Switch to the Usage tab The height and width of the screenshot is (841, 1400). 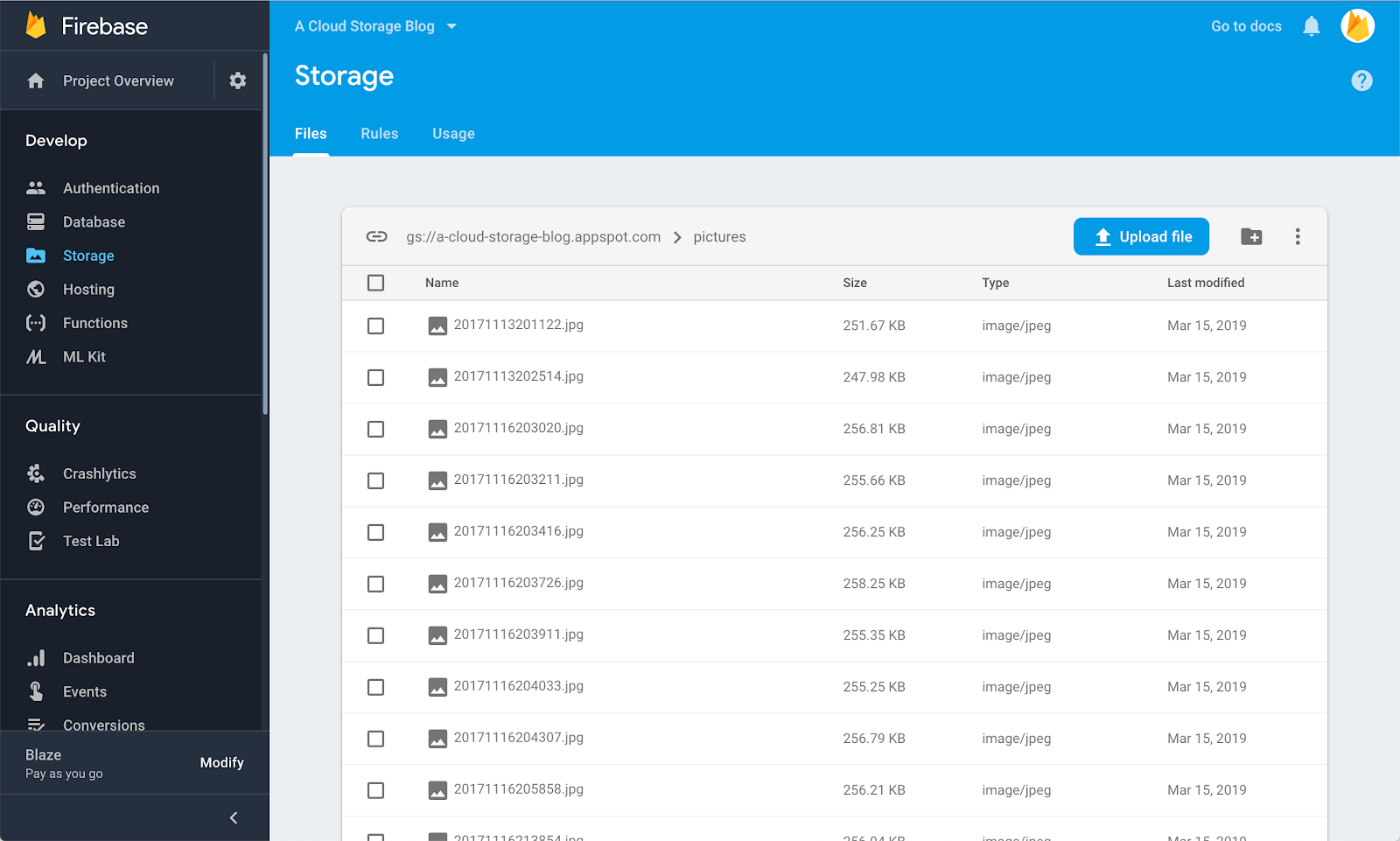tap(453, 134)
